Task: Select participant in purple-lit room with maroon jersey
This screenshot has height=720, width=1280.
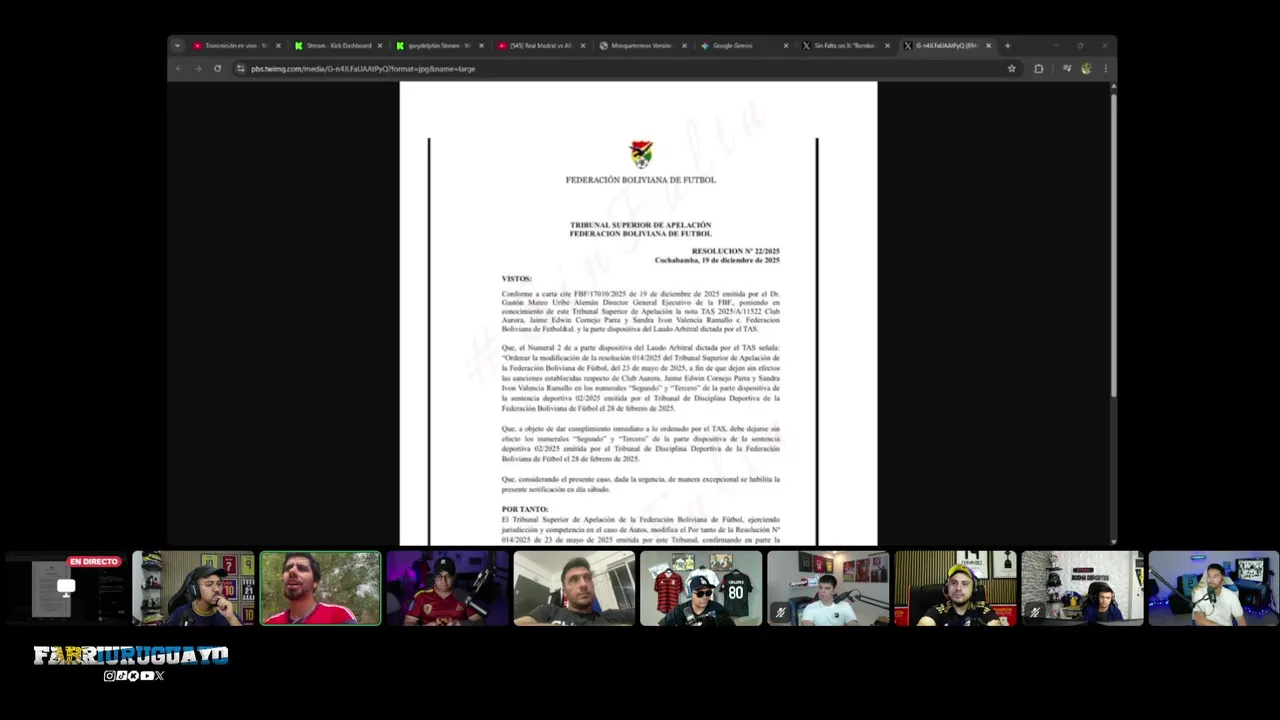Action: (x=447, y=588)
